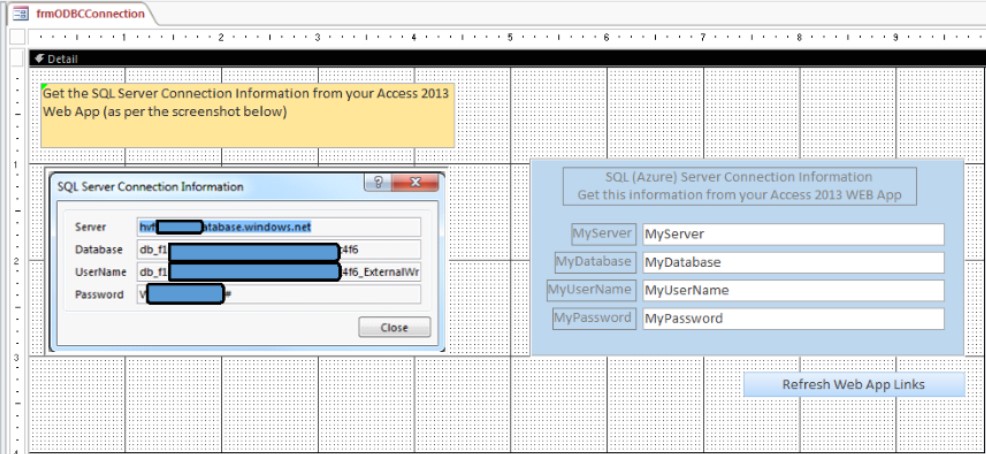The height and width of the screenshot is (454, 986).
Task: Click the form icon on frmODBCConnection tab
Action: tap(21, 14)
